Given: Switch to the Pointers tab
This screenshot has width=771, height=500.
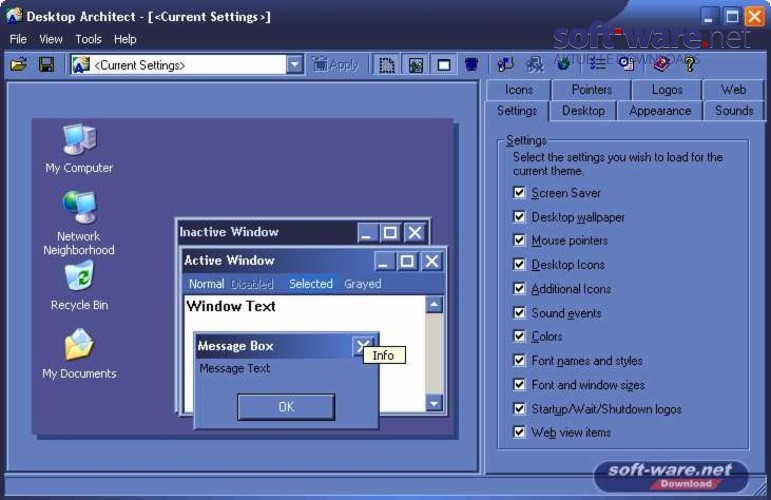Looking at the screenshot, I should [592, 90].
